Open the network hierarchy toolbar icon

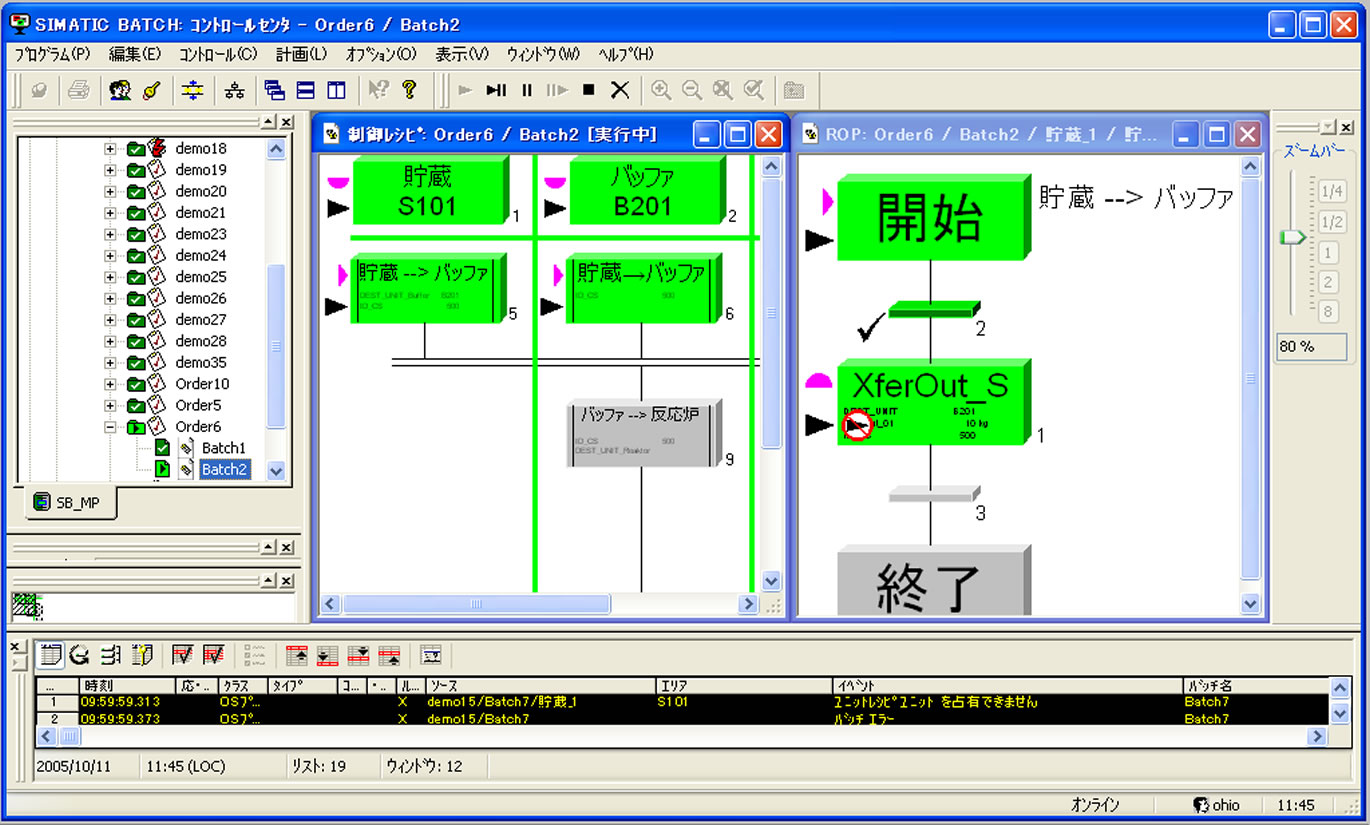click(235, 90)
